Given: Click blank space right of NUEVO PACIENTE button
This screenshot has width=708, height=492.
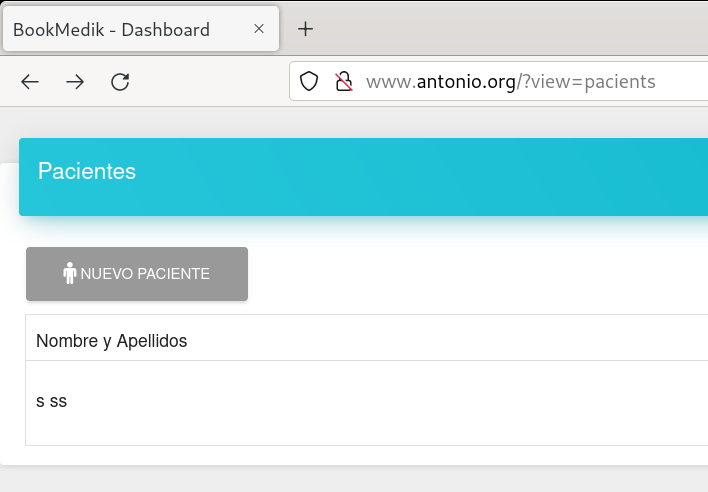Looking at the screenshot, I should tap(450, 274).
